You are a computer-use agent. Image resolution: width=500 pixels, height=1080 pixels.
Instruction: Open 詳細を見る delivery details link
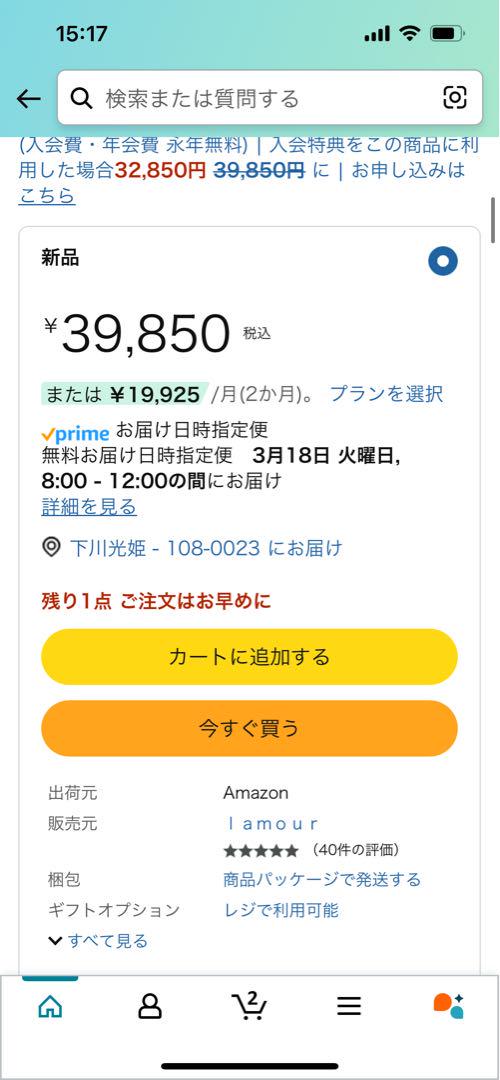pos(89,507)
